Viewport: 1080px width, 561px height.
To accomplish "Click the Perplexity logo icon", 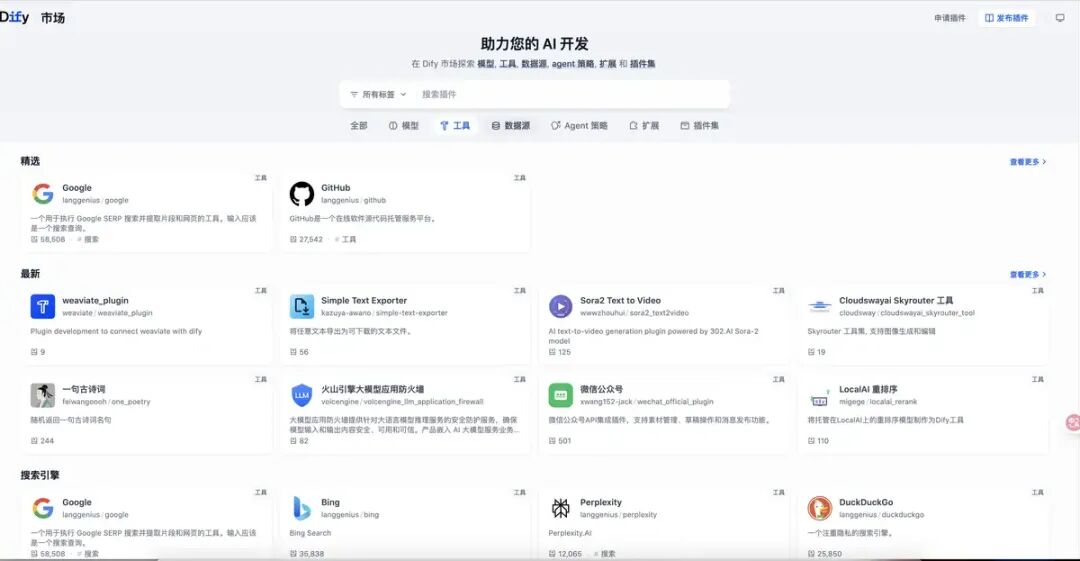I will [x=561, y=508].
